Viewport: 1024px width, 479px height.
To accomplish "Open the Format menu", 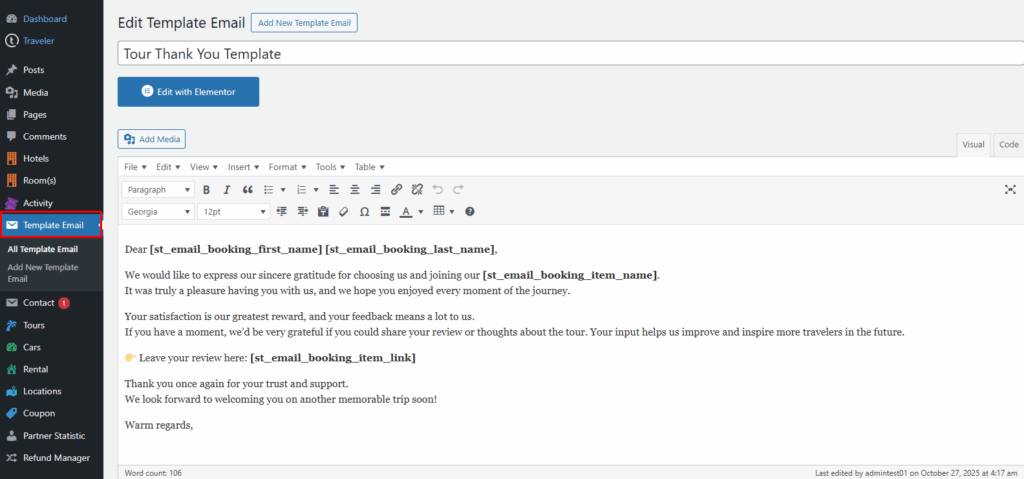I will (x=287, y=167).
